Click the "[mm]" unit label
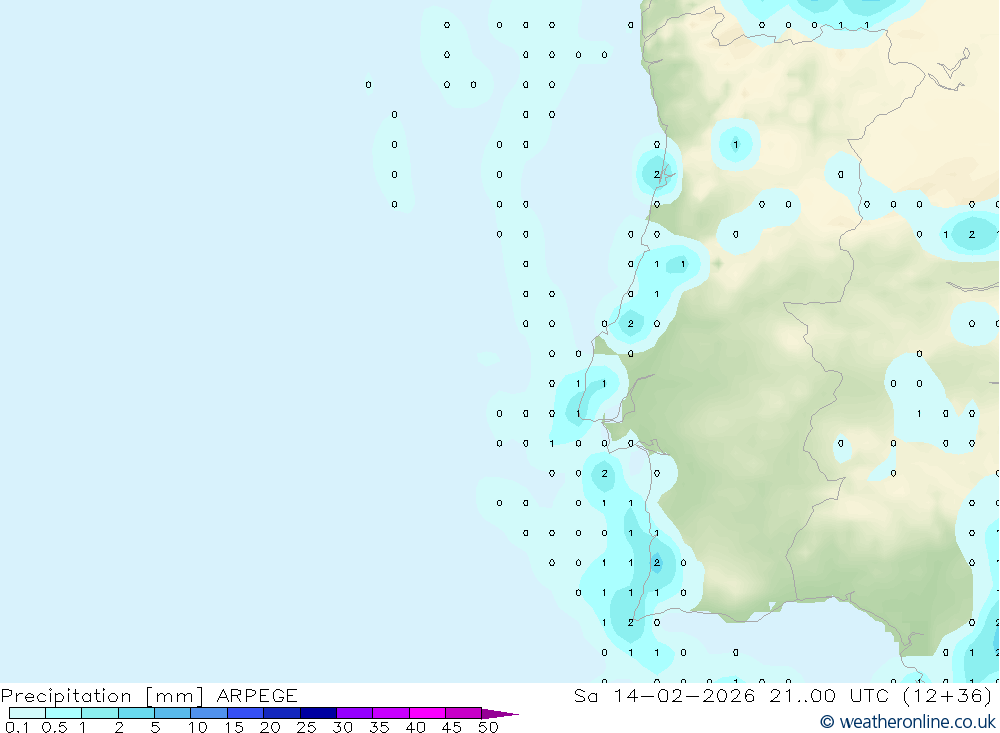This screenshot has height=733, width=1000. pyautogui.click(x=175, y=696)
